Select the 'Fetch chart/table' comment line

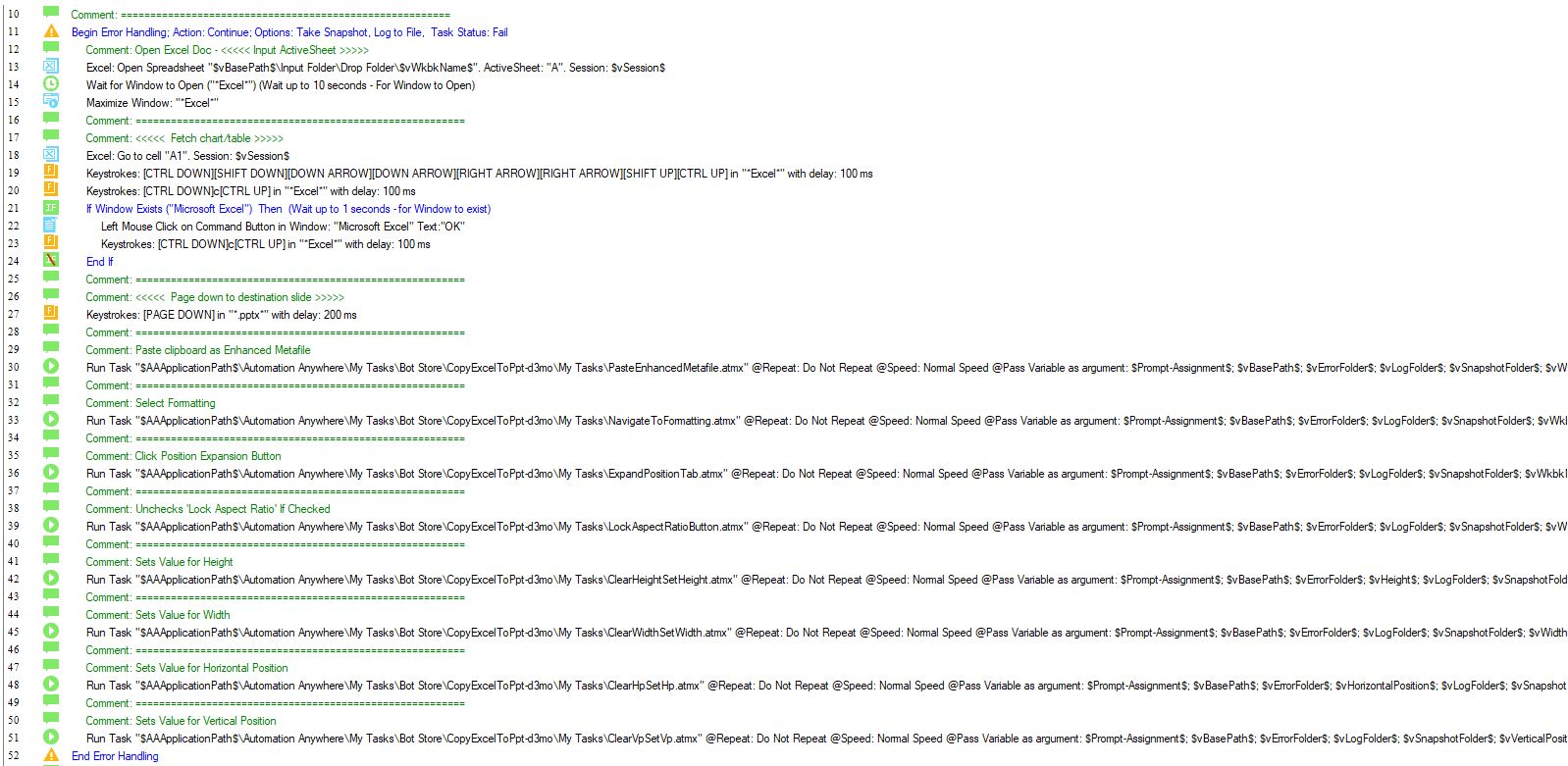184,138
